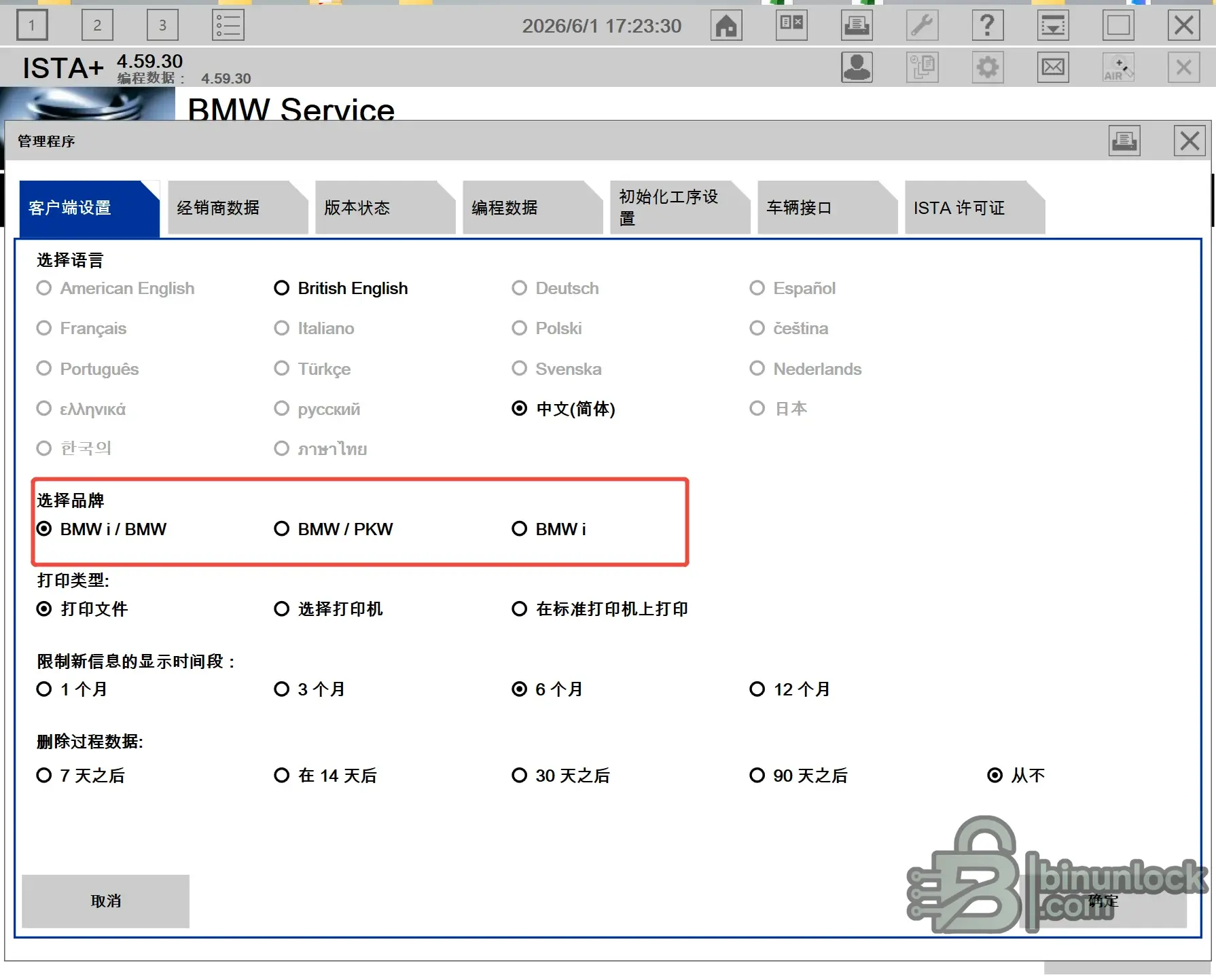Switch to the 版本状态 tab
Screen dimensions: 1216x980
[x=385, y=208]
